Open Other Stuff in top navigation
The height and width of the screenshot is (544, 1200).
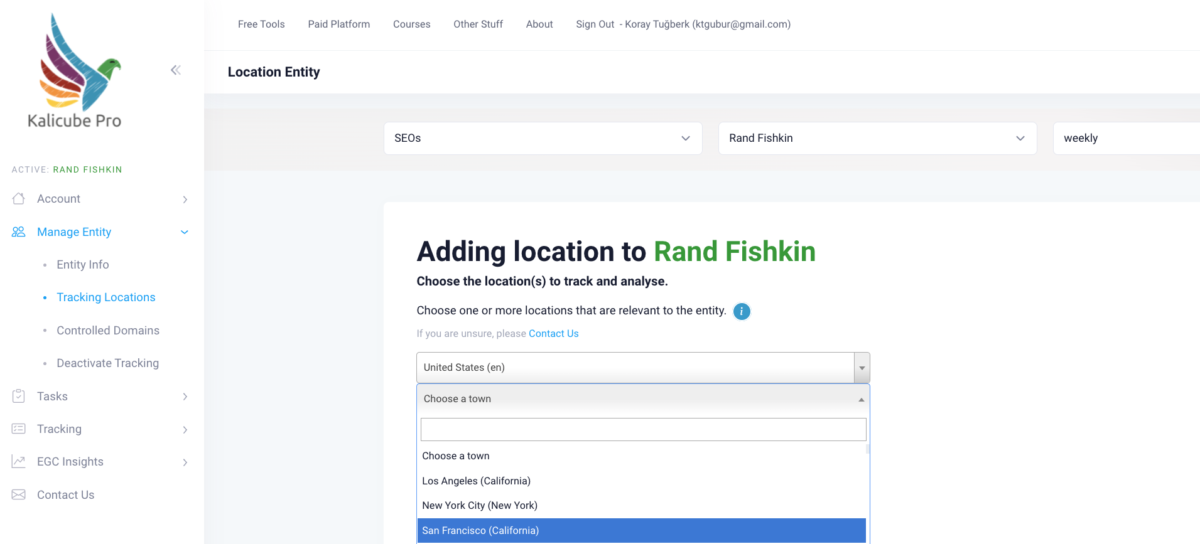click(x=478, y=24)
